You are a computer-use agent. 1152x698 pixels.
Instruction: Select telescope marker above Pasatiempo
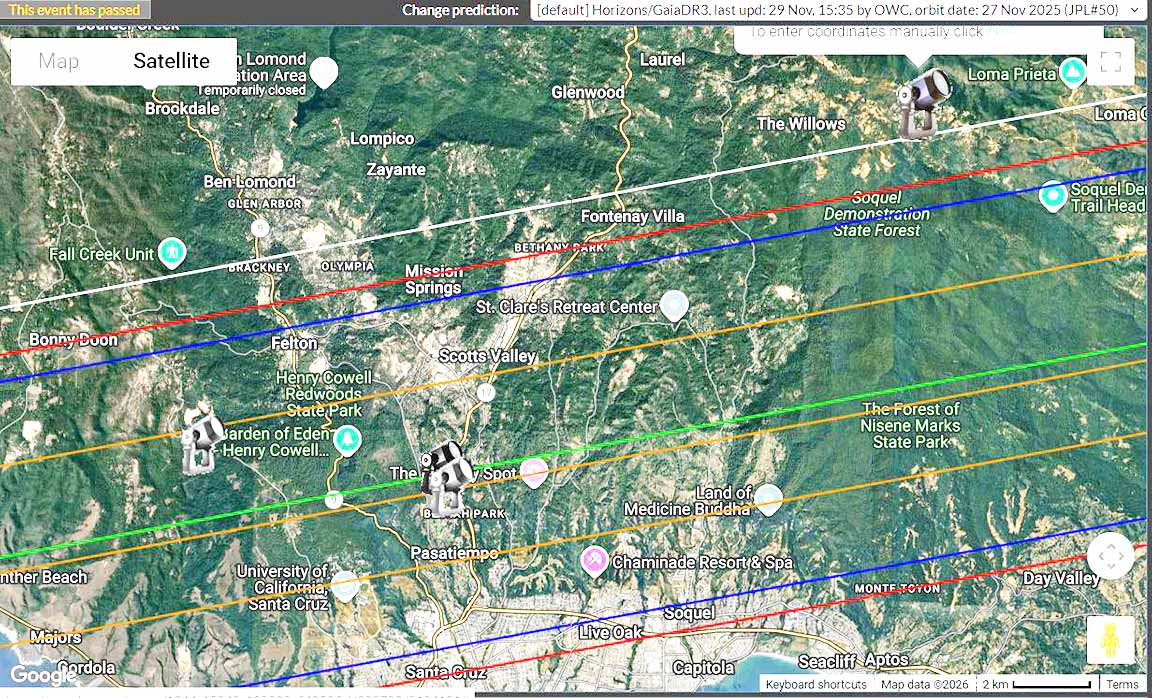(x=444, y=478)
